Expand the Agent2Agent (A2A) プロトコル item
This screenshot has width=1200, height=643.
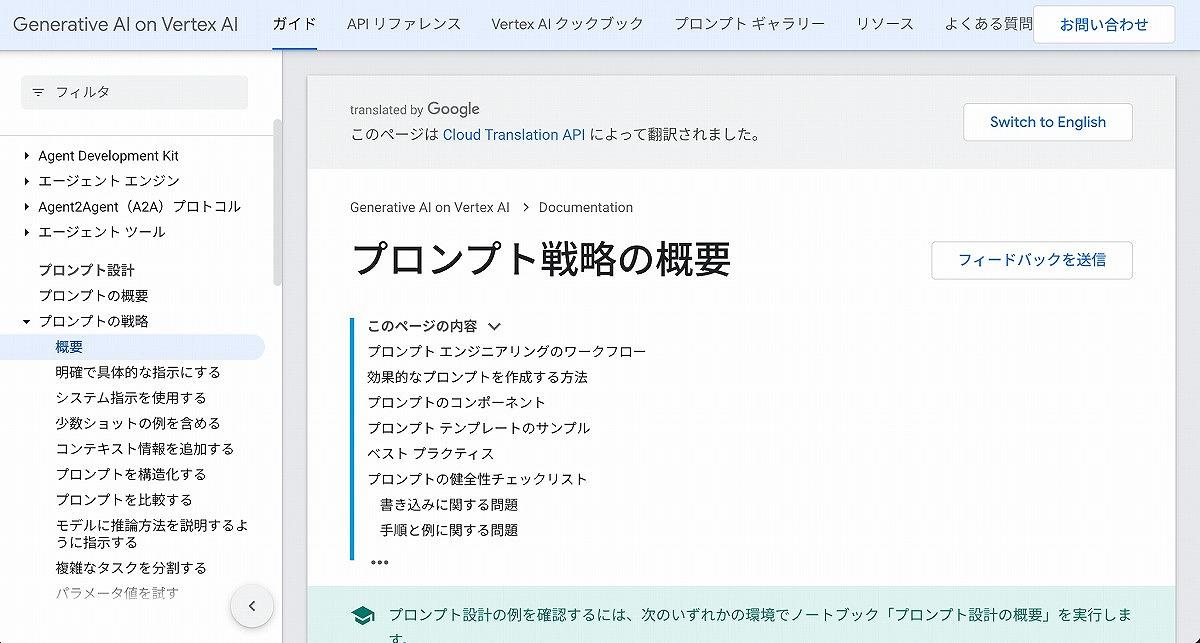(x=27, y=207)
